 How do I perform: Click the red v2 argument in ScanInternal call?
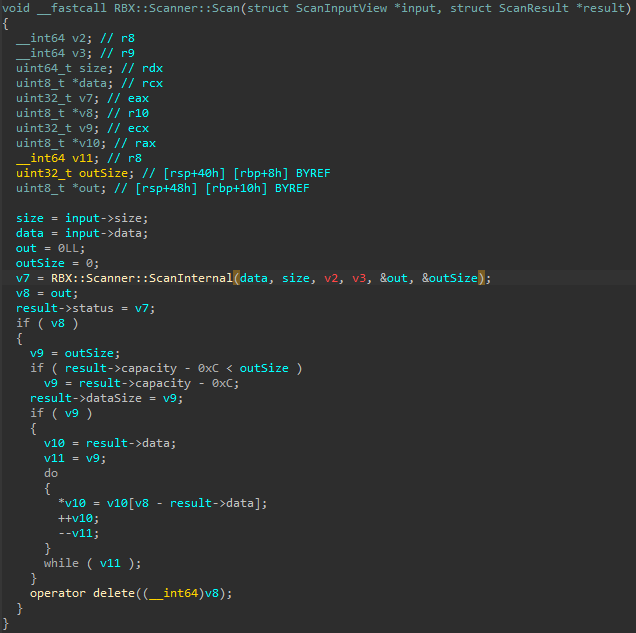(331, 278)
